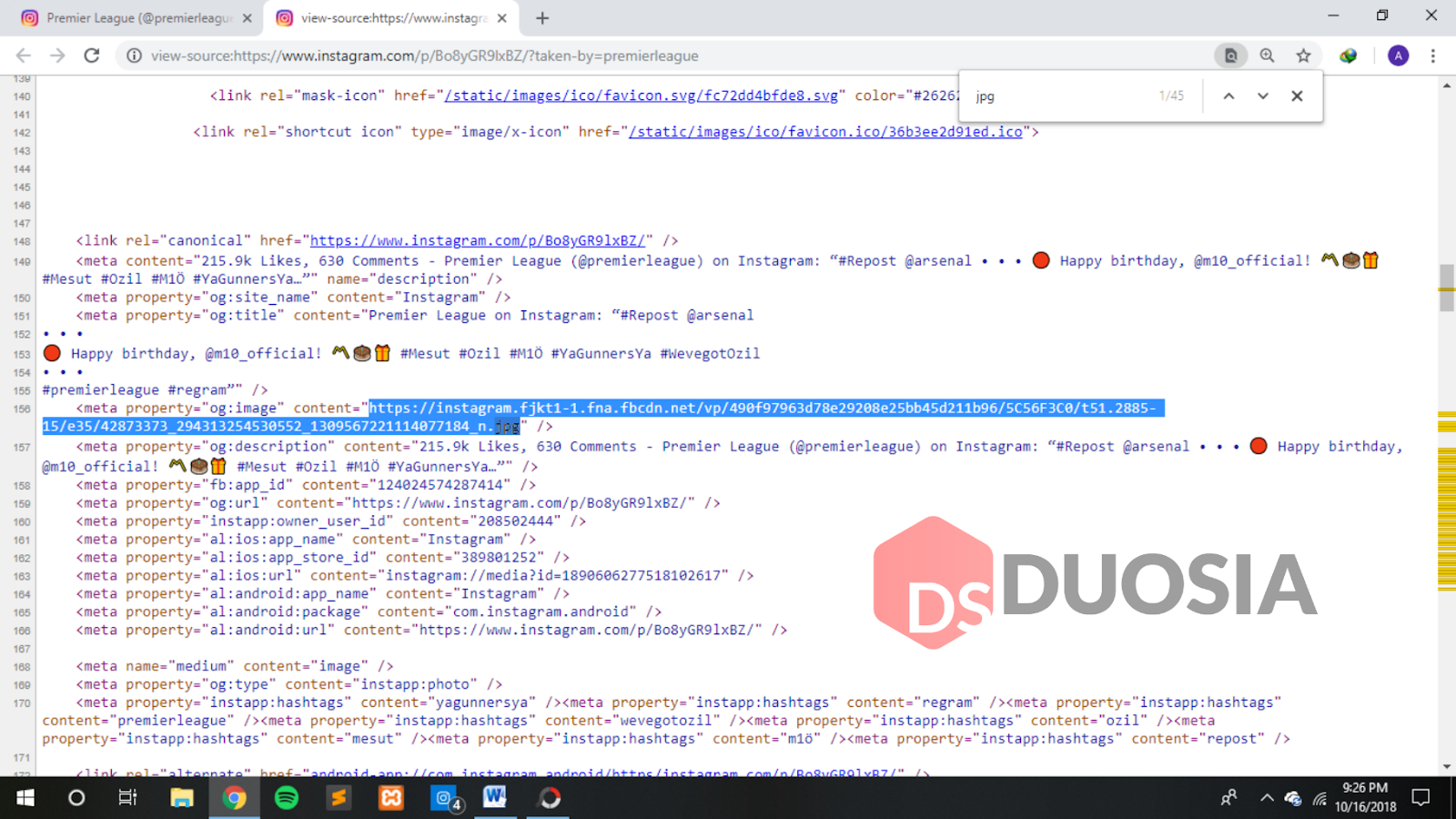Open Spotify from taskbar
Screen dimensions: 1456x819
click(287, 798)
